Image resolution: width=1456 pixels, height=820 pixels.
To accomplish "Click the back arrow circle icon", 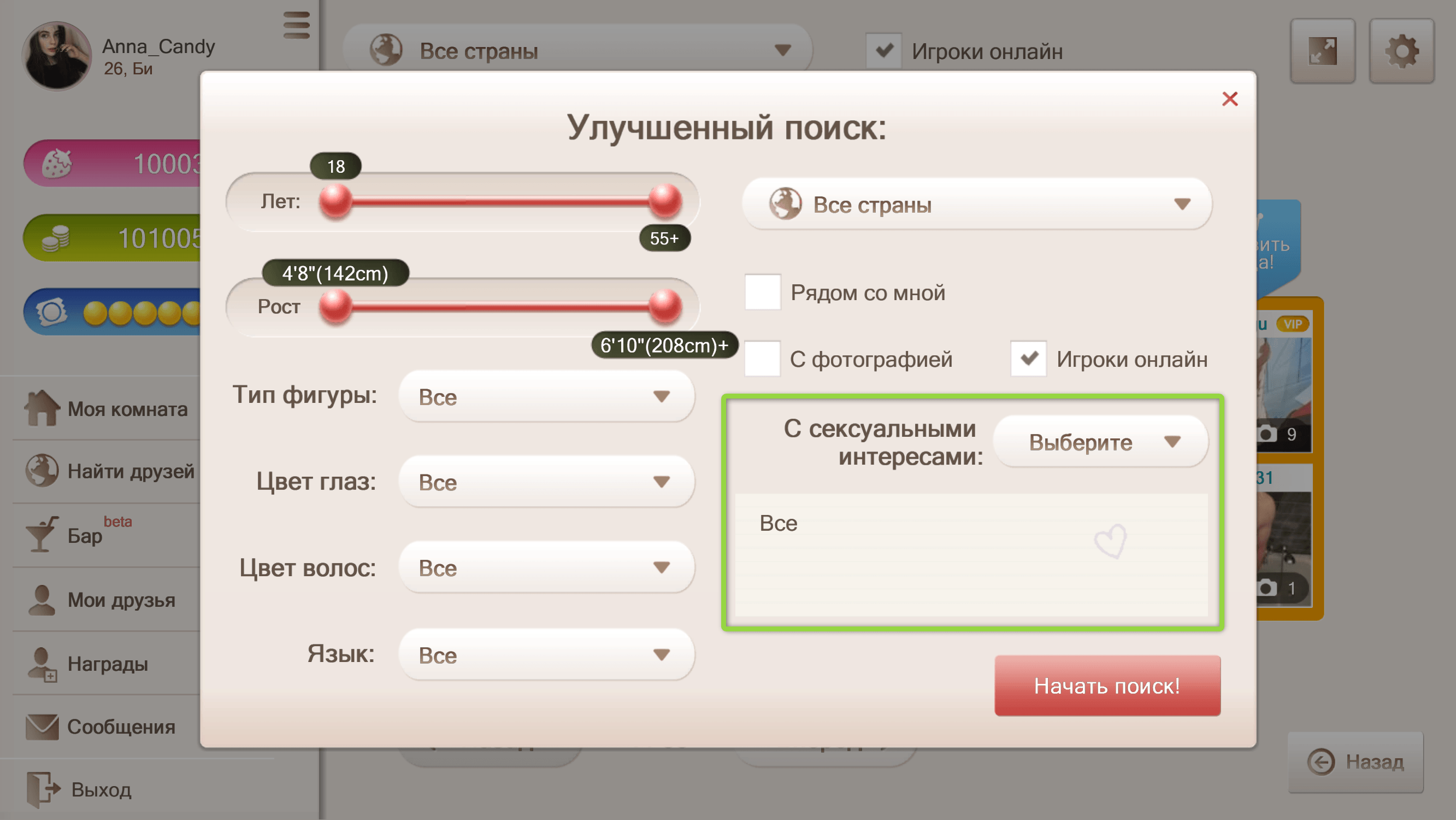I will [1321, 762].
